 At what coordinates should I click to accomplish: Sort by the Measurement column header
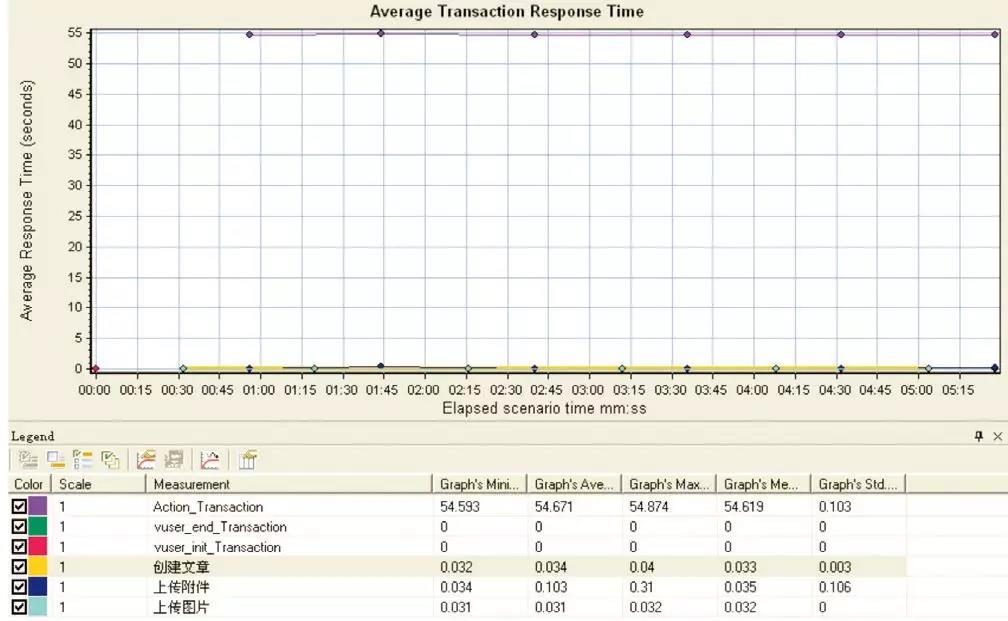[289, 484]
